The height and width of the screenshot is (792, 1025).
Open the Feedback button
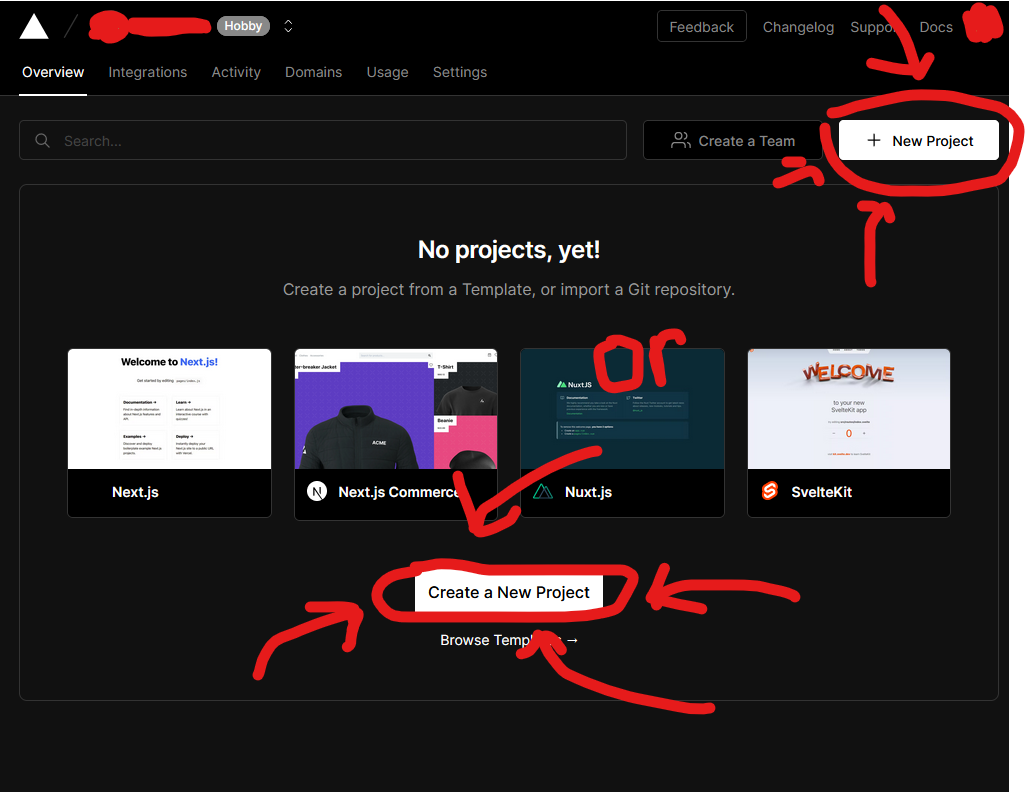pos(701,27)
